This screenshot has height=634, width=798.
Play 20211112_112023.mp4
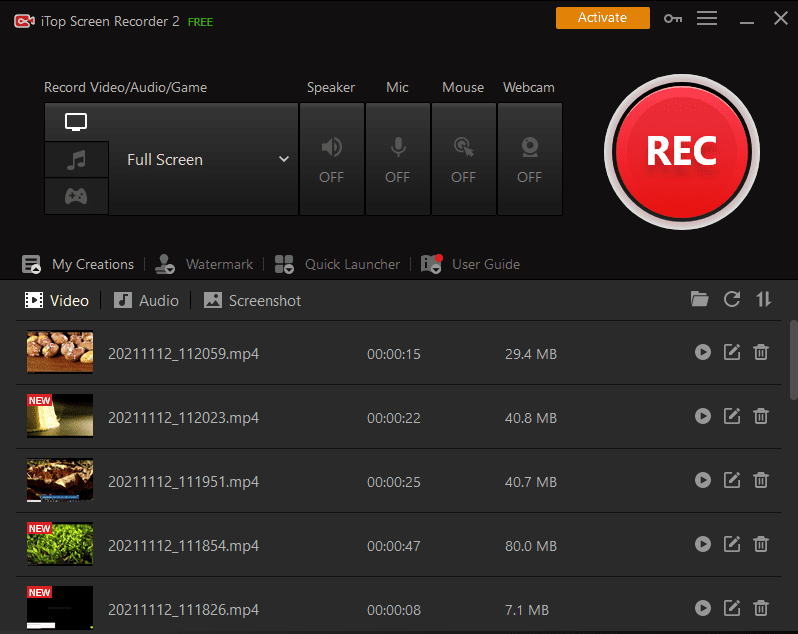click(x=703, y=416)
